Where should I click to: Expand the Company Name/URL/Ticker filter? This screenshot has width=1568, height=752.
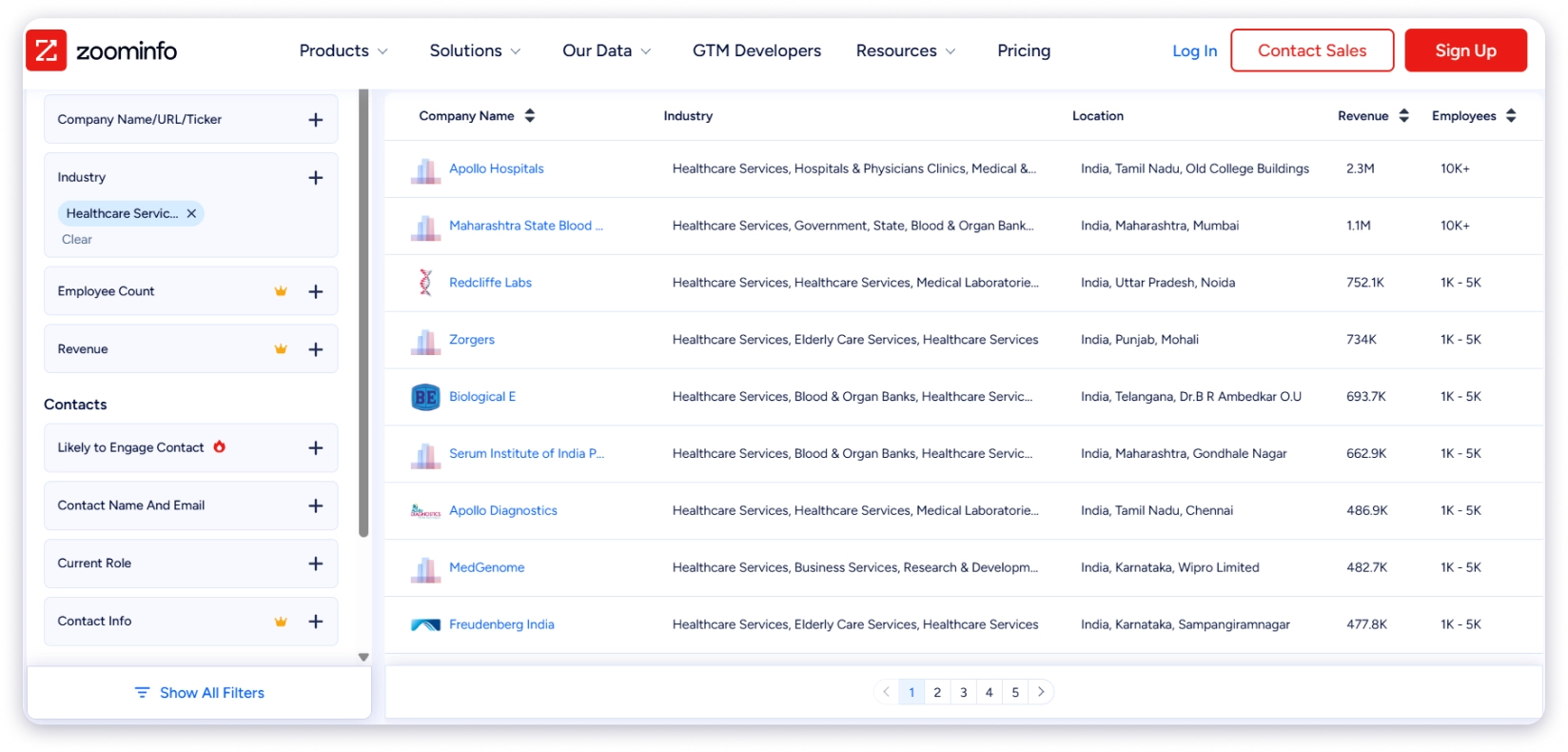point(316,120)
